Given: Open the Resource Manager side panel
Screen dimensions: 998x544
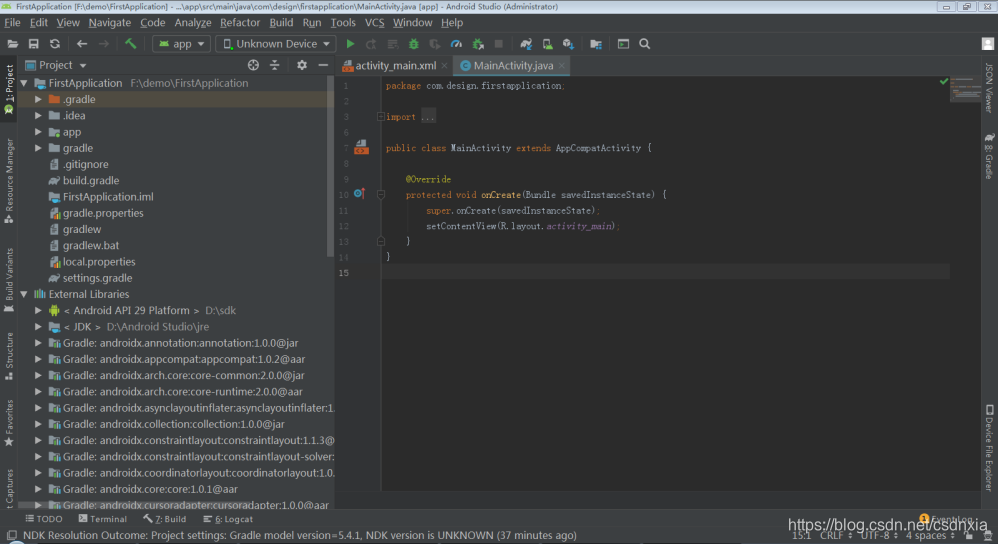Looking at the screenshot, I should (x=9, y=181).
